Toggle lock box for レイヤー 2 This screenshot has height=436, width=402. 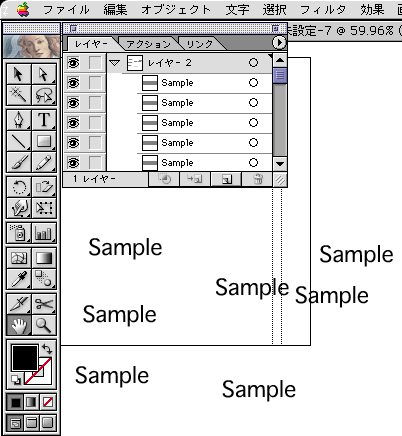pyautogui.click(x=96, y=63)
